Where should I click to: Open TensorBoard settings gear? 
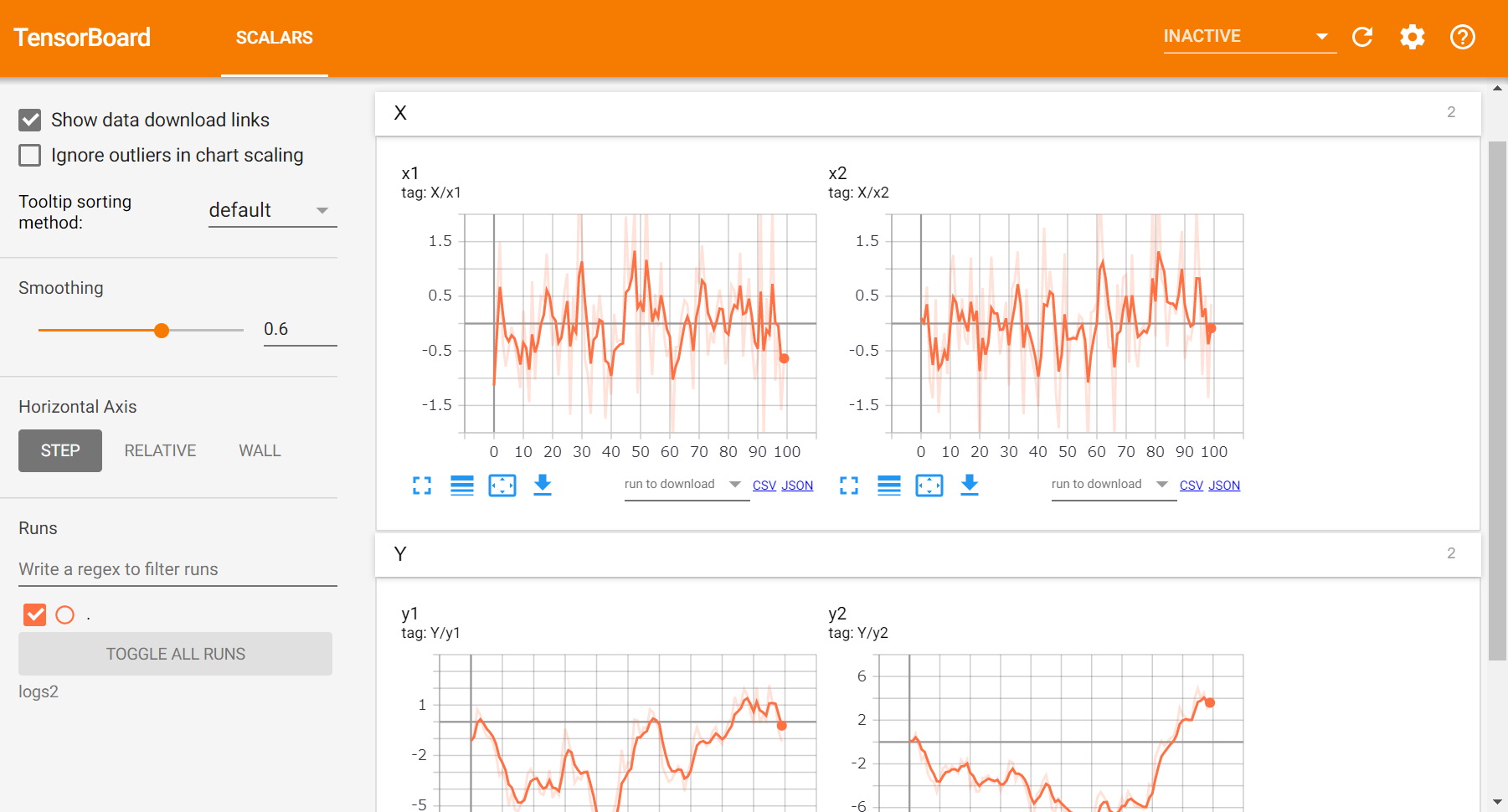[1412, 37]
